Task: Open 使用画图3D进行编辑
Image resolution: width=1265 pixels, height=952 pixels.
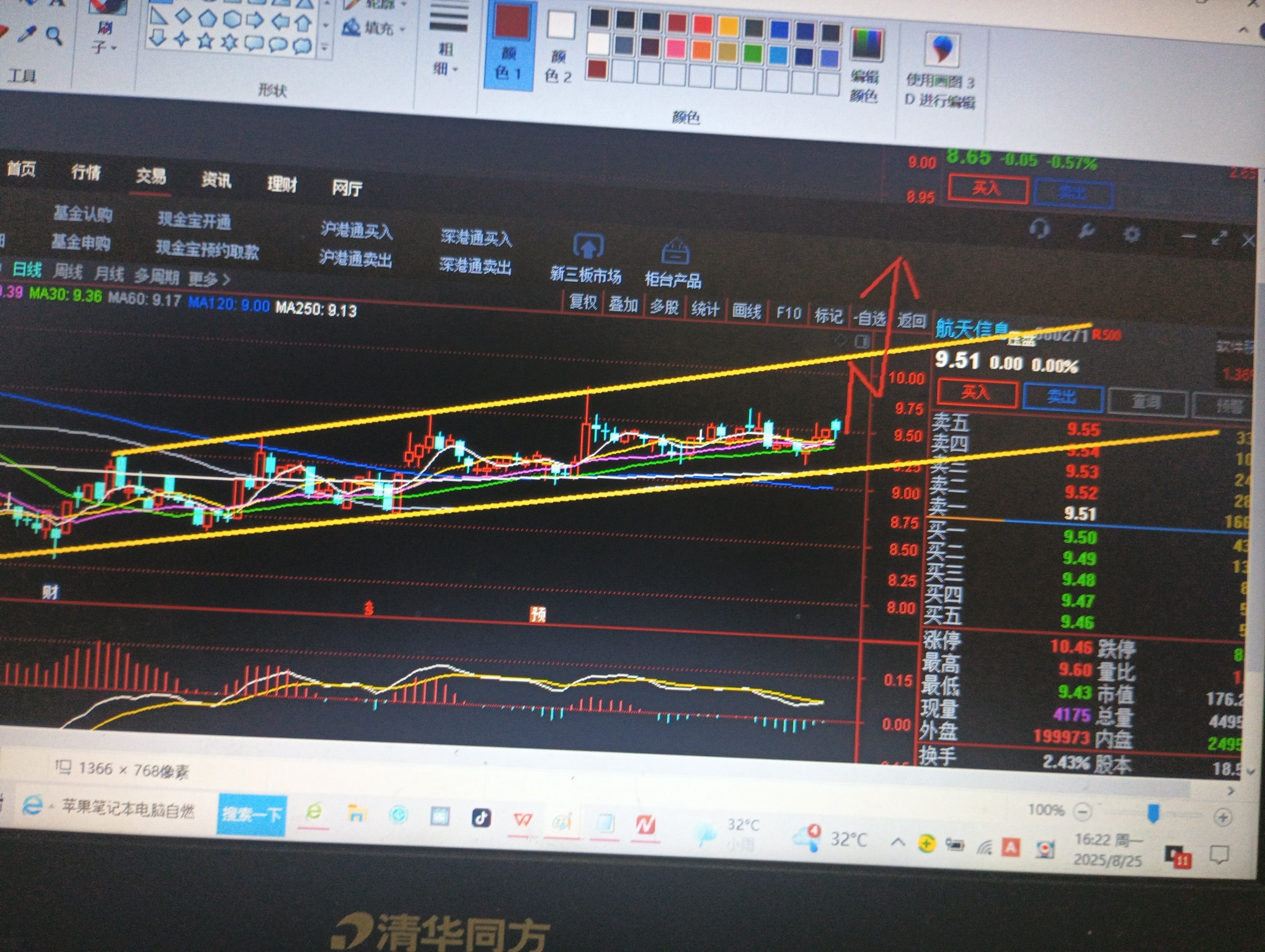Action: click(x=941, y=73)
